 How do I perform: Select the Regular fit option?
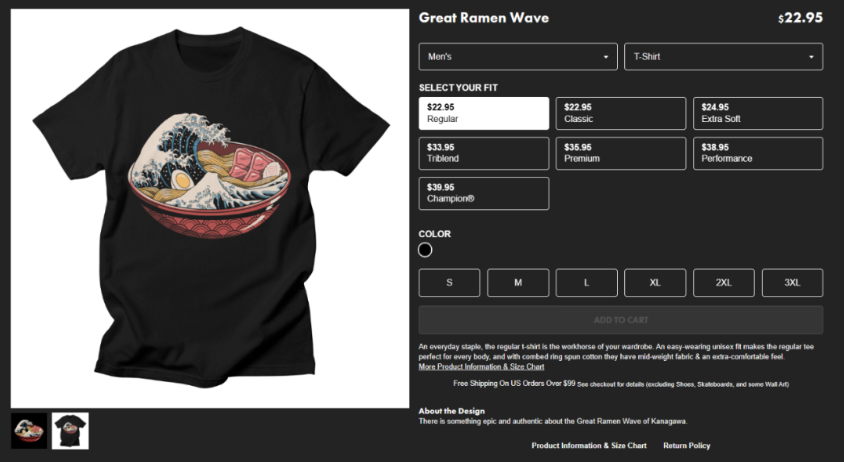pyautogui.click(x=484, y=113)
